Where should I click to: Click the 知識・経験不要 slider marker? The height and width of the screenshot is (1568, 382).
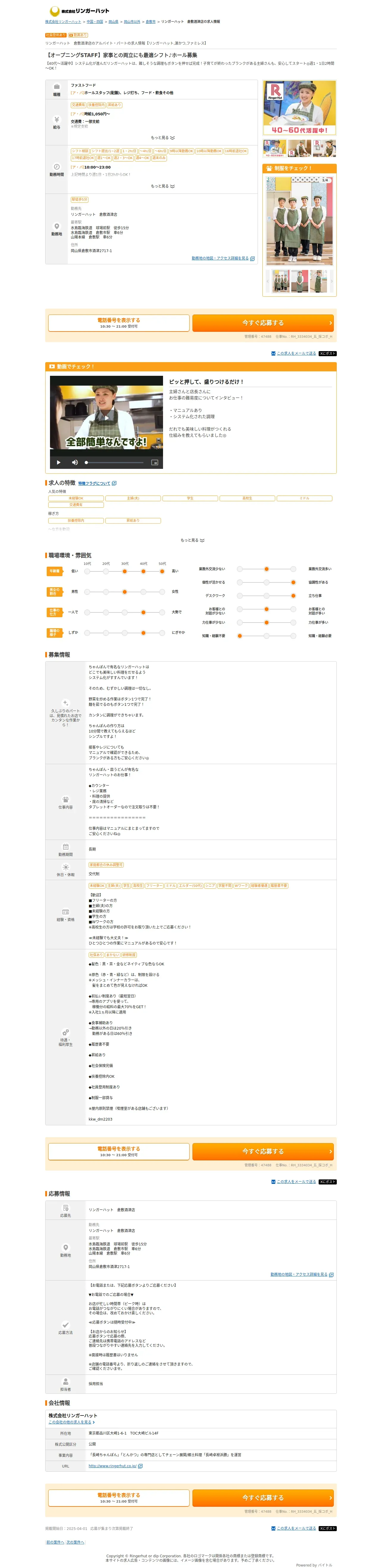coord(239,635)
